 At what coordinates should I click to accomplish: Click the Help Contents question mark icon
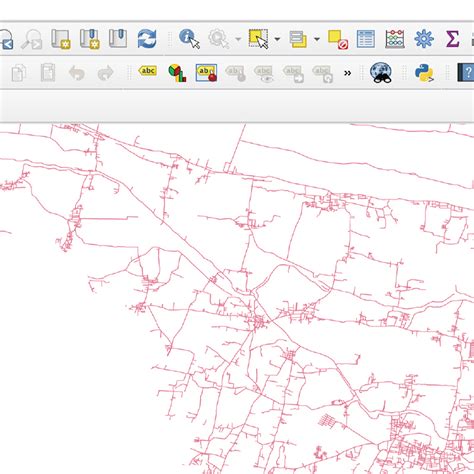coord(466,72)
